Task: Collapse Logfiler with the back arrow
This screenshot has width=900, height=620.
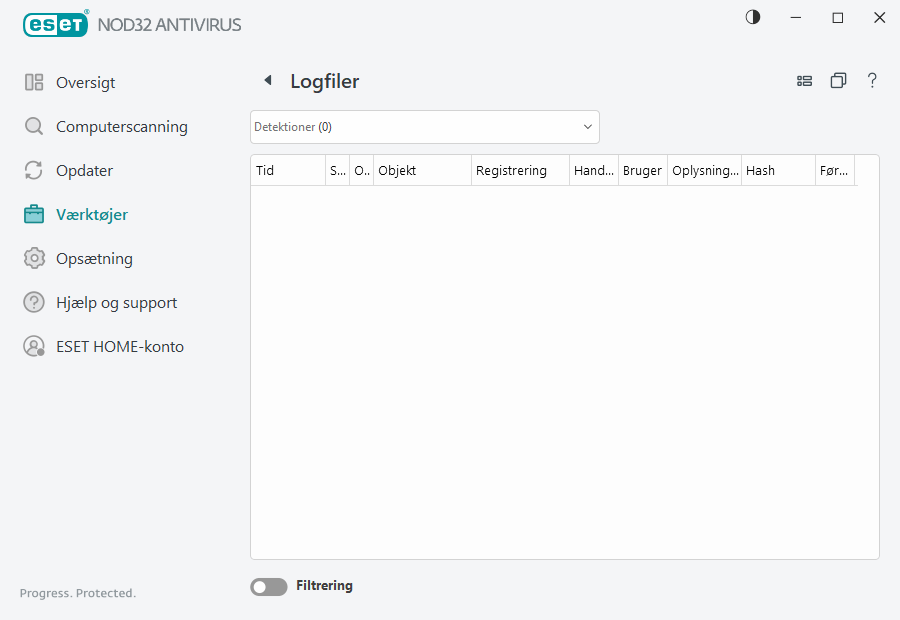Action: click(267, 79)
